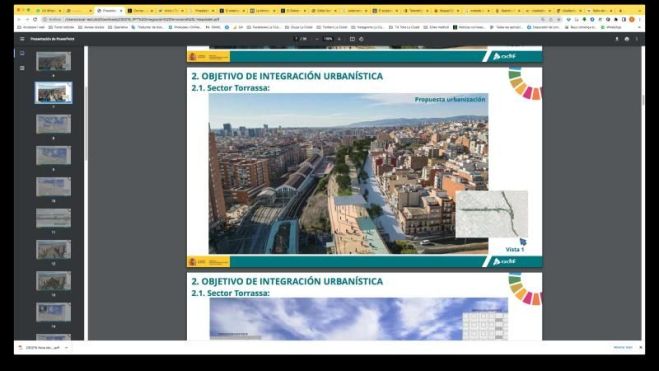Open a new browser tab
Screen dimensions: 659x371
(x=620, y=11)
